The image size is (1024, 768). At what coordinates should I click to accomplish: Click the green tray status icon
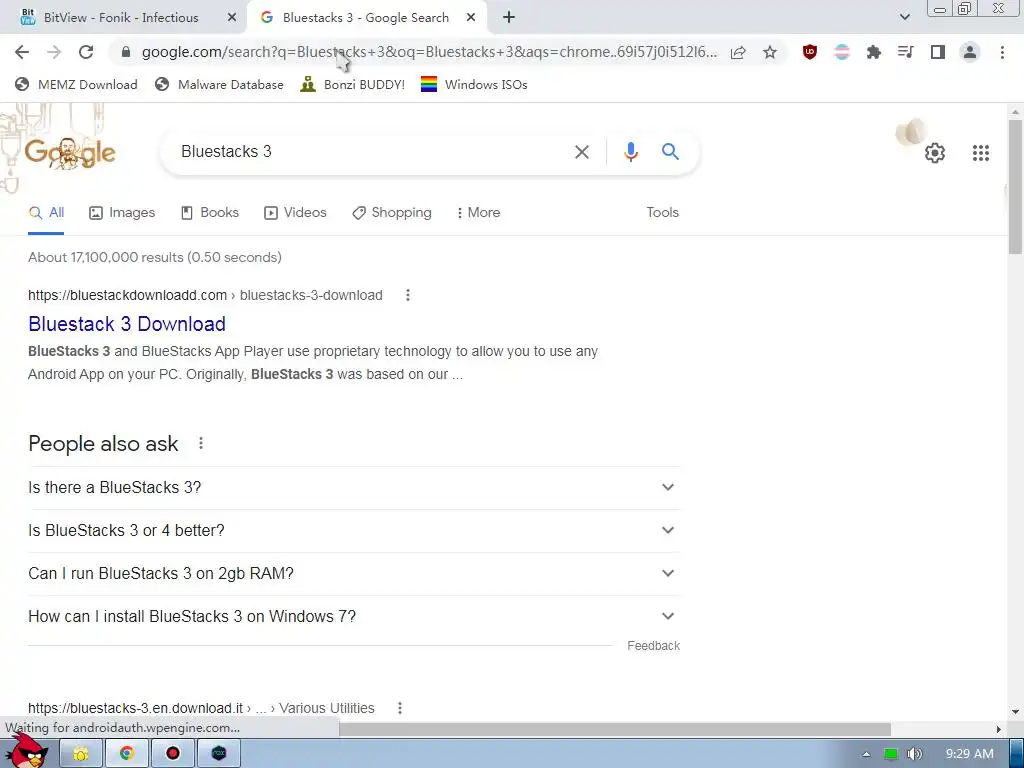(x=891, y=754)
